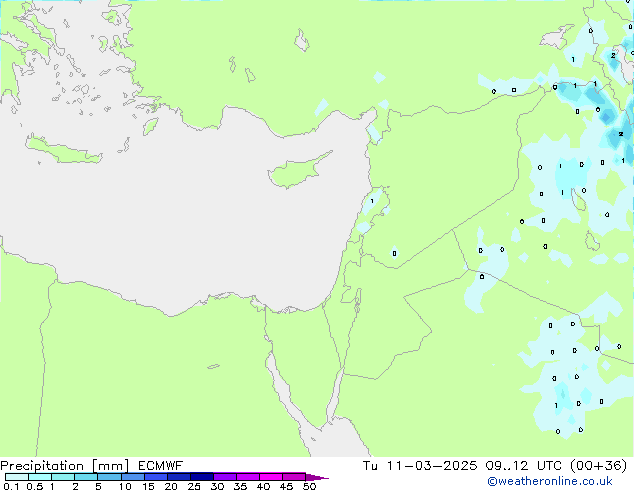Click the legend value "40"
Image resolution: width=634 pixels, height=490 pixels.
tap(263, 486)
